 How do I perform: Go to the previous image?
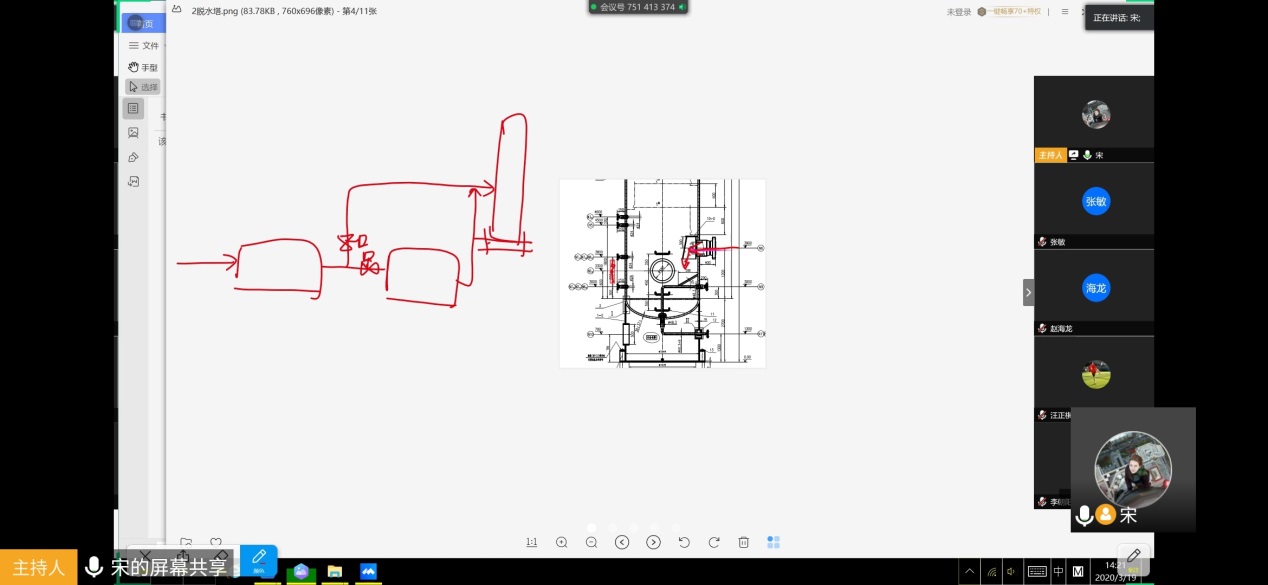point(622,542)
